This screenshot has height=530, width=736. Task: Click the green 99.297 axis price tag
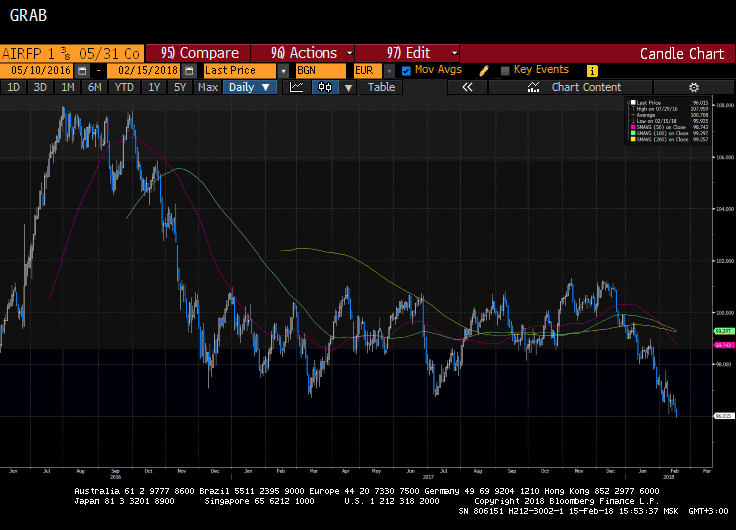[x=723, y=331]
